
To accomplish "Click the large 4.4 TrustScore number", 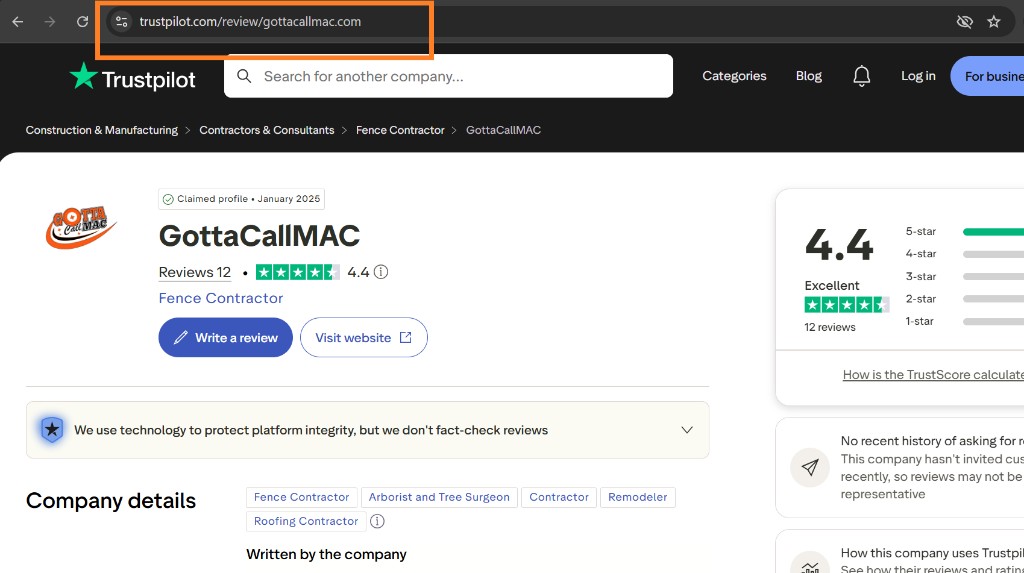I will coord(839,245).
